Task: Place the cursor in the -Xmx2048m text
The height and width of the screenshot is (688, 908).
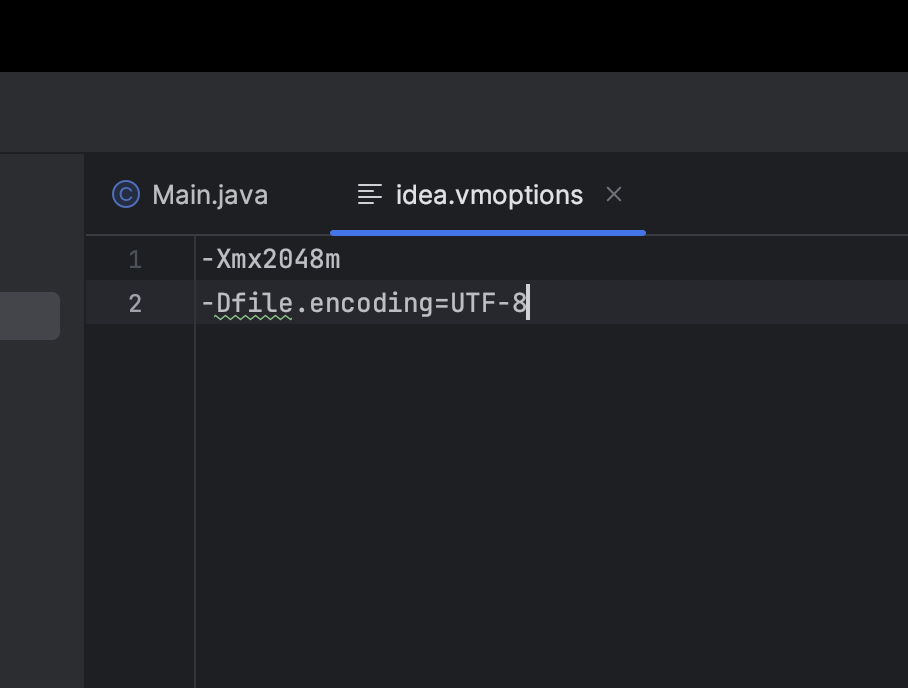Action: (271, 260)
